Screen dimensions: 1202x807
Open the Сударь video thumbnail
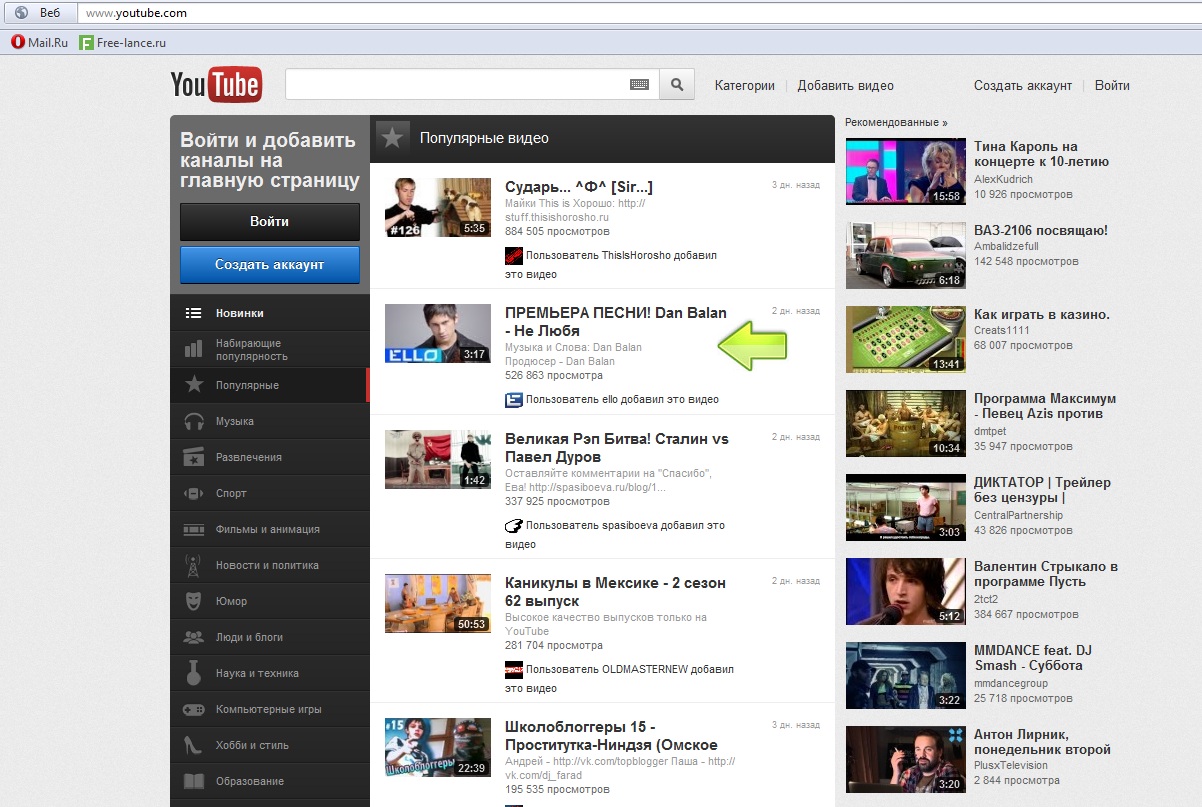[438, 207]
